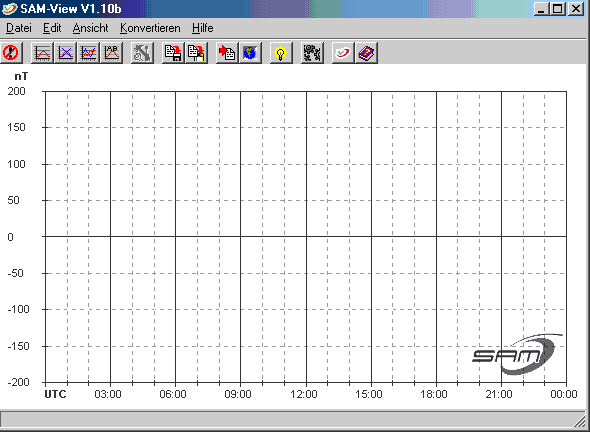590x432 pixels.
Task: Click the SAM logo toolbar icon
Action: [x=343, y=53]
